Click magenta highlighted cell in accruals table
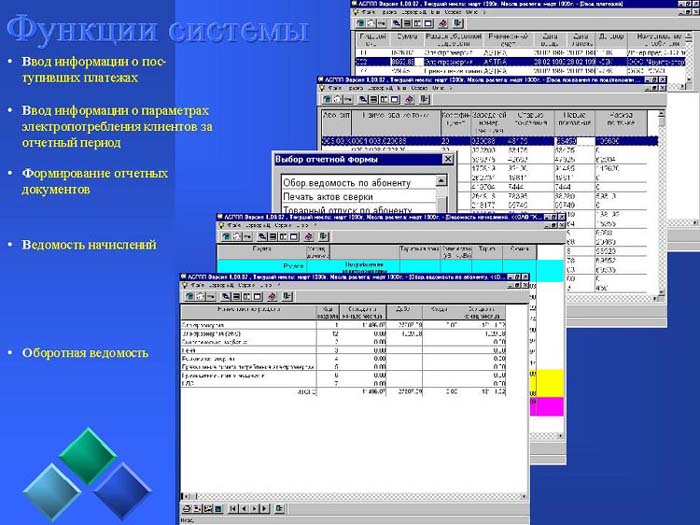Image resolution: width=700 pixels, height=525 pixels. pos(550,406)
